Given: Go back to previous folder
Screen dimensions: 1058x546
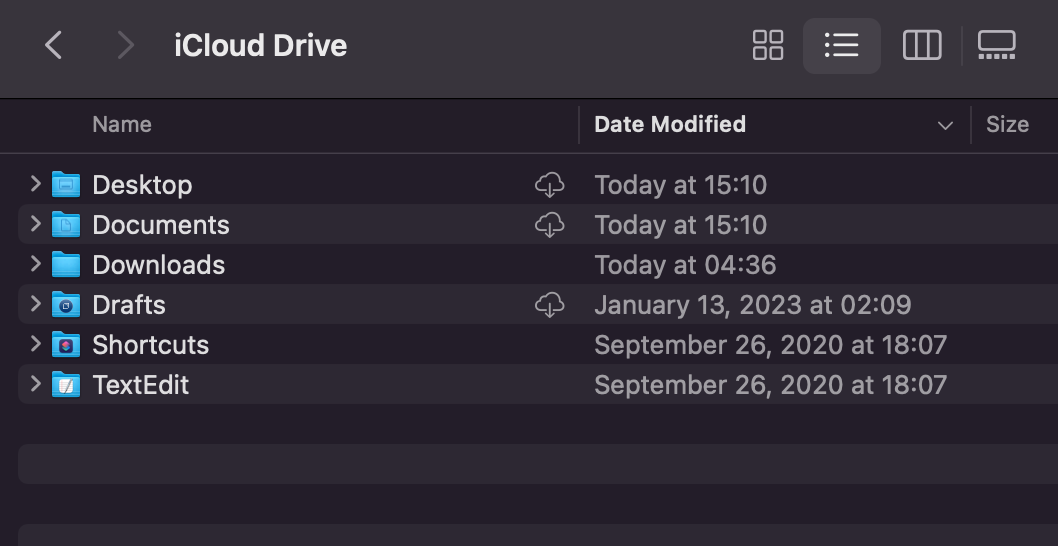Looking at the screenshot, I should [54, 45].
